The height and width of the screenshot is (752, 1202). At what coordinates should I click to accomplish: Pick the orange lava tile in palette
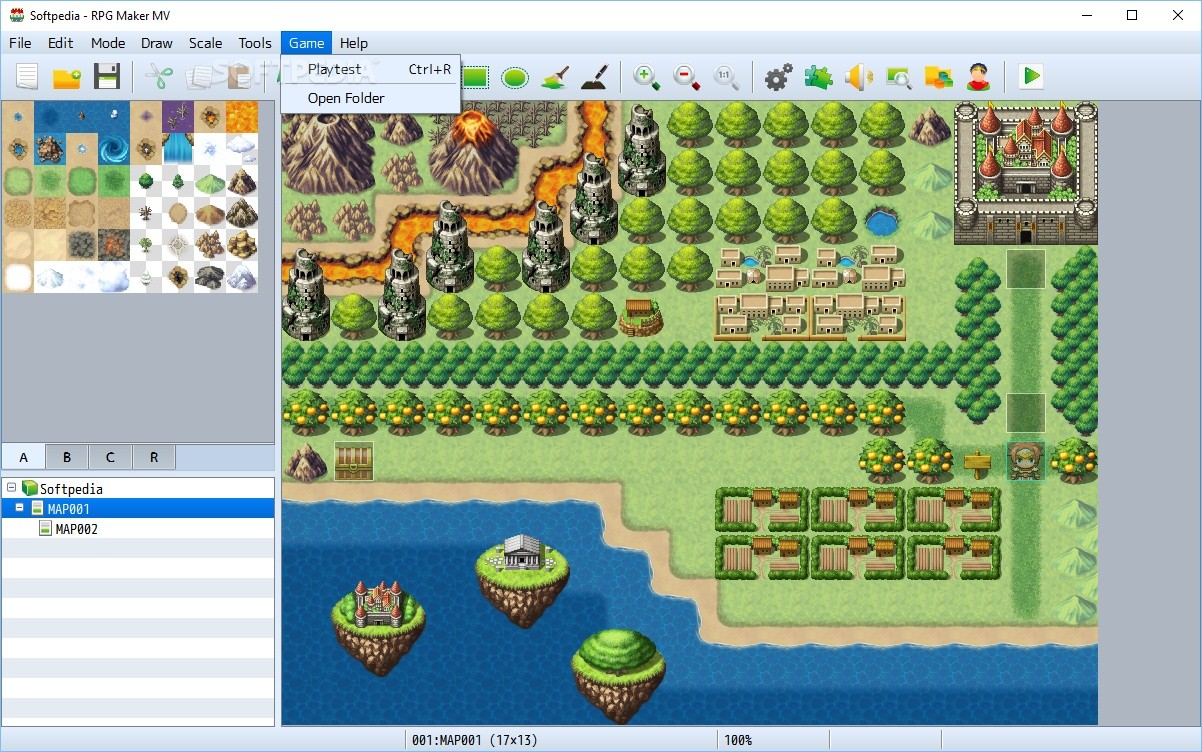click(x=242, y=116)
